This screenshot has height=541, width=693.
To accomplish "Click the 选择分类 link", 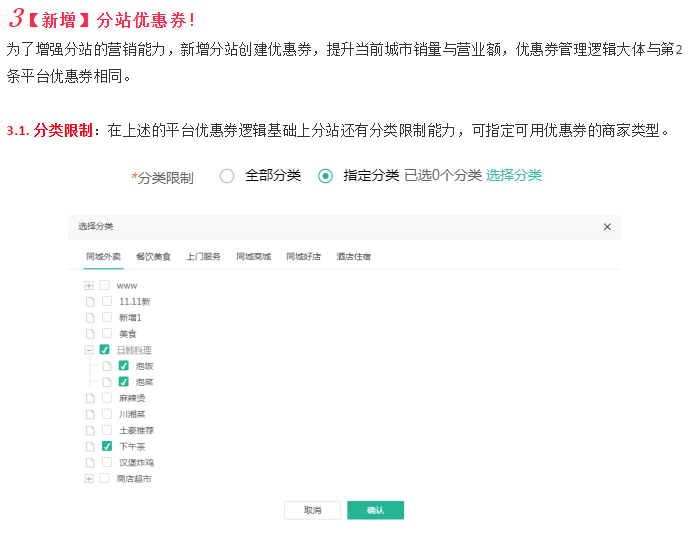I will (514, 176).
